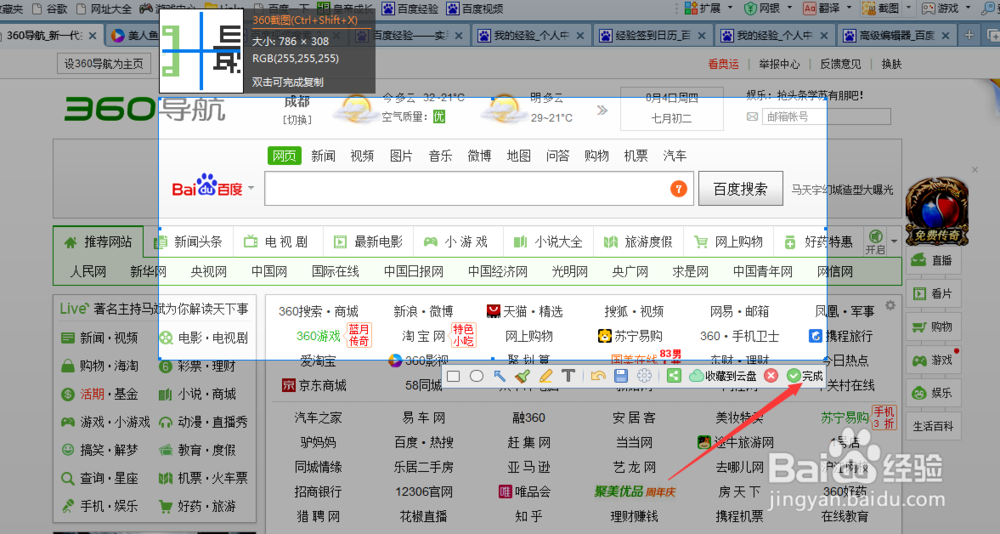Select 新闻 search category tab
Screen dimensions: 1000x534
[323, 156]
